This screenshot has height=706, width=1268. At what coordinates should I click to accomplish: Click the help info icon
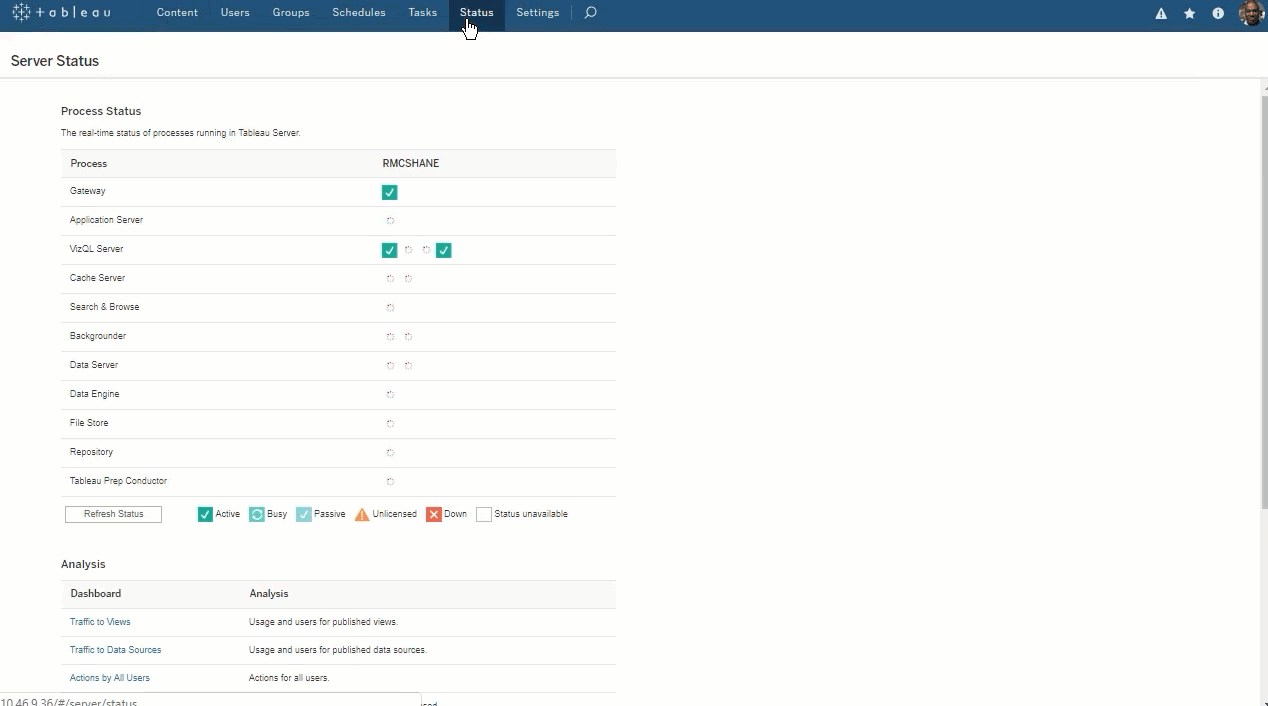[1218, 14]
